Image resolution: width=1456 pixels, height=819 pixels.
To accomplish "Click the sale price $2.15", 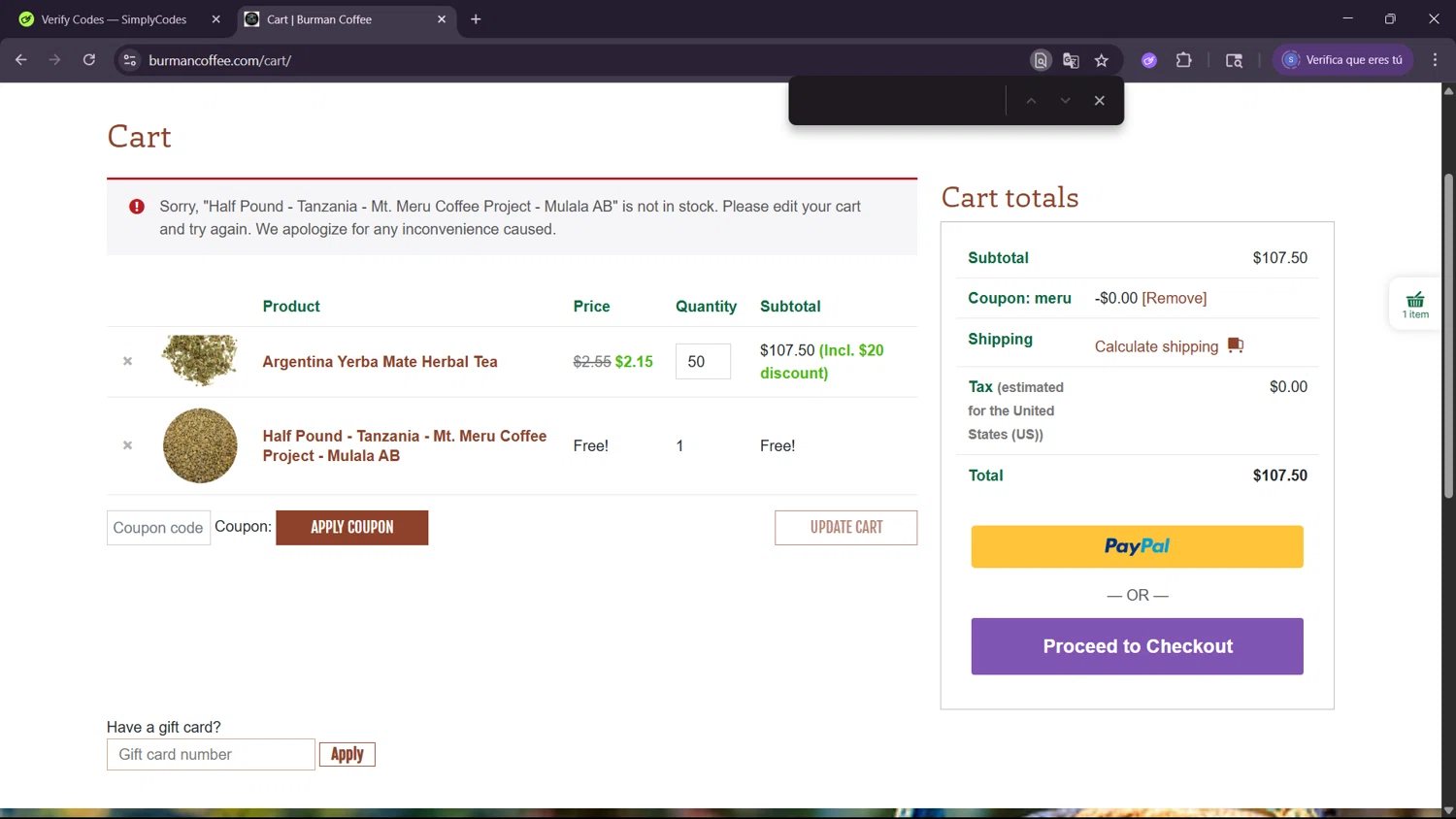I will (x=634, y=362).
